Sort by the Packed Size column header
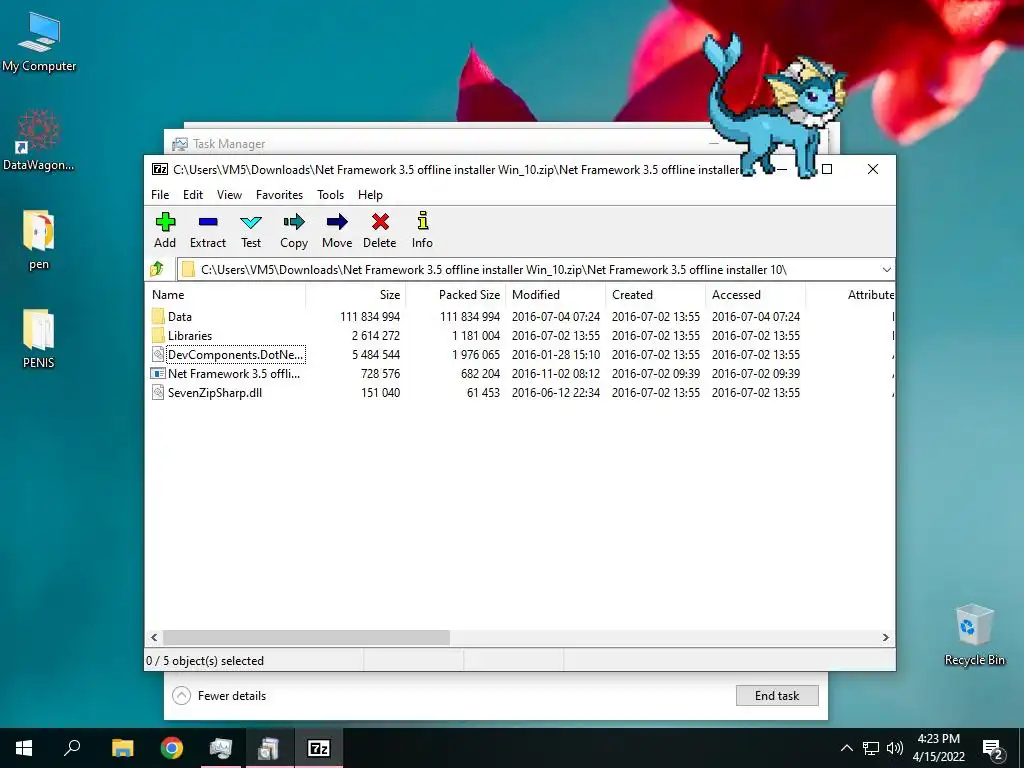The height and width of the screenshot is (768, 1024). pos(456,295)
